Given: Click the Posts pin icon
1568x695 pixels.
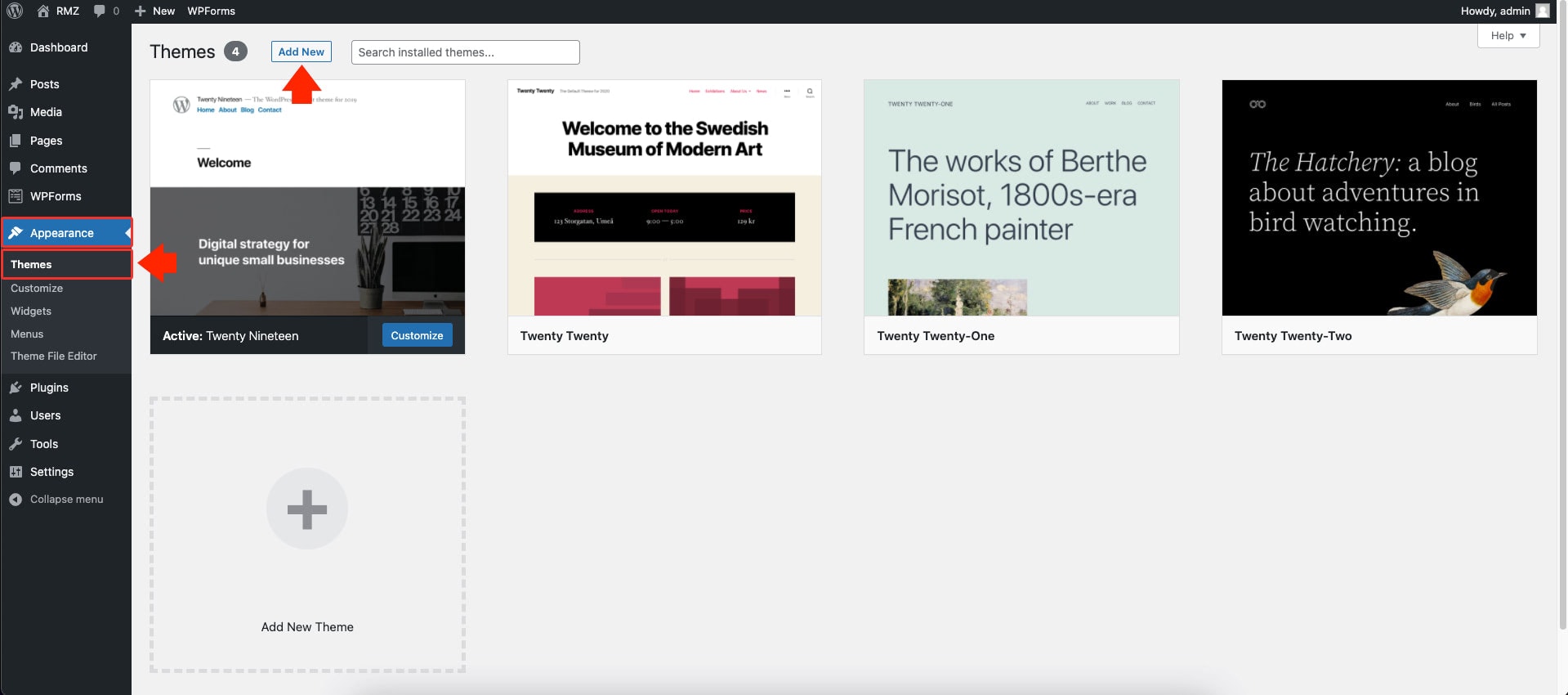Looking at the screenshot, I should coord(16,84).
